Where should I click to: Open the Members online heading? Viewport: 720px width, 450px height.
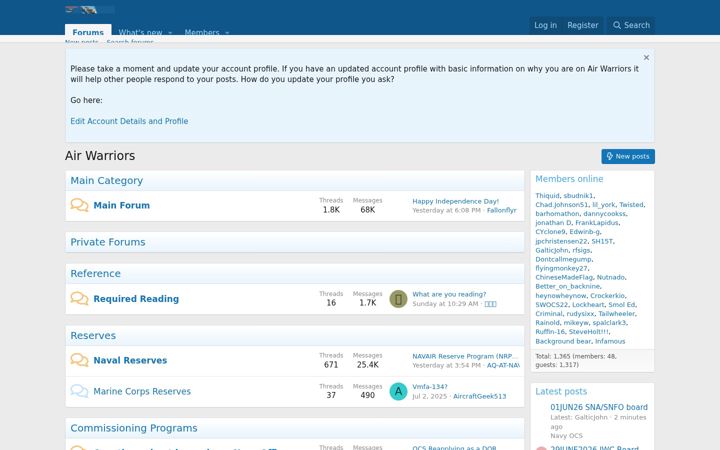(x=569, y=179)
